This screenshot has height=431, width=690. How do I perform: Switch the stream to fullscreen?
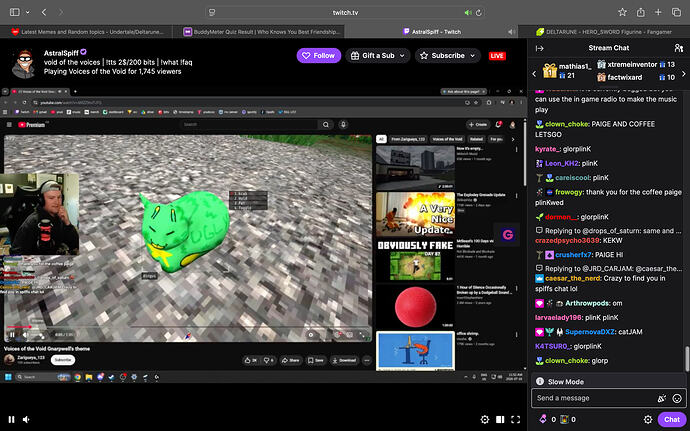point(515,420)
